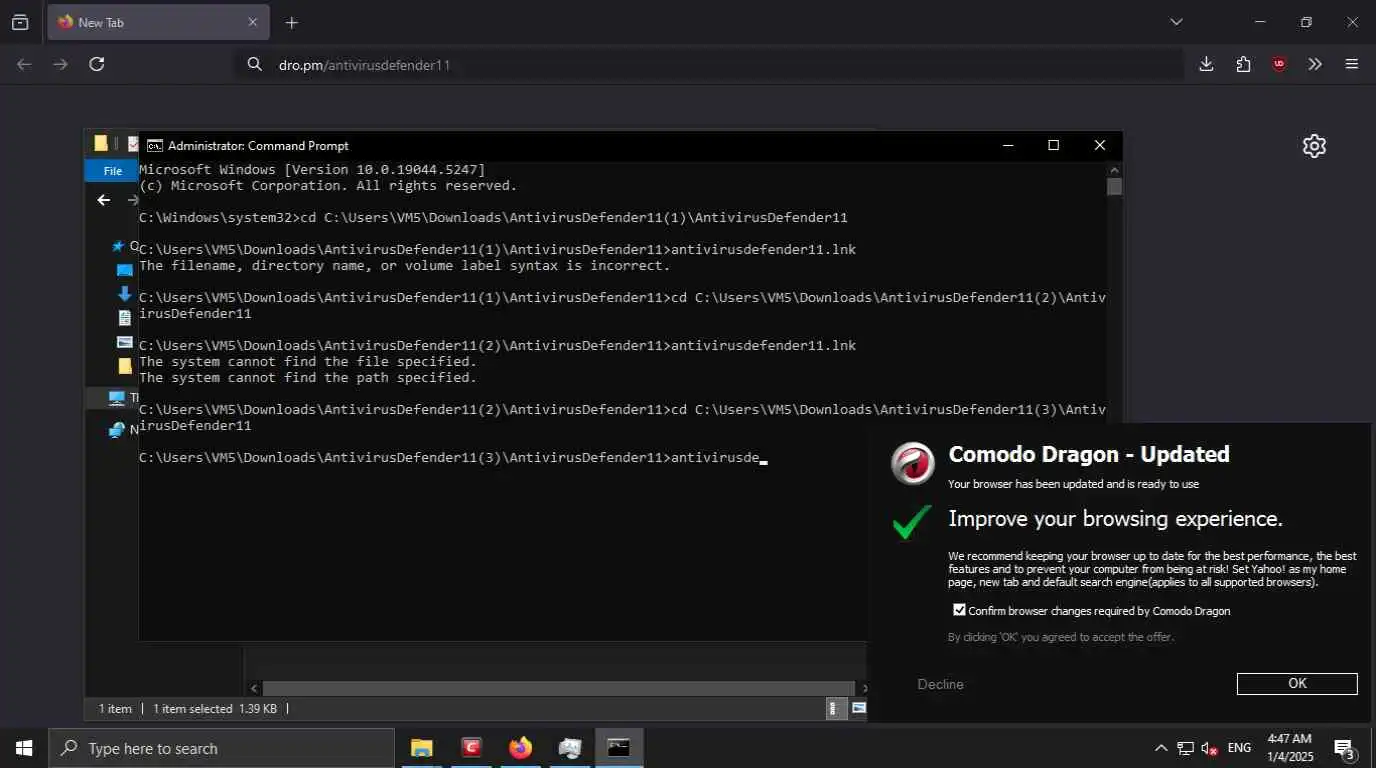1376x768 pixels.
Task: Click the muted volume tray icon
Action: pyautogui.click(x=1209, y=748)
